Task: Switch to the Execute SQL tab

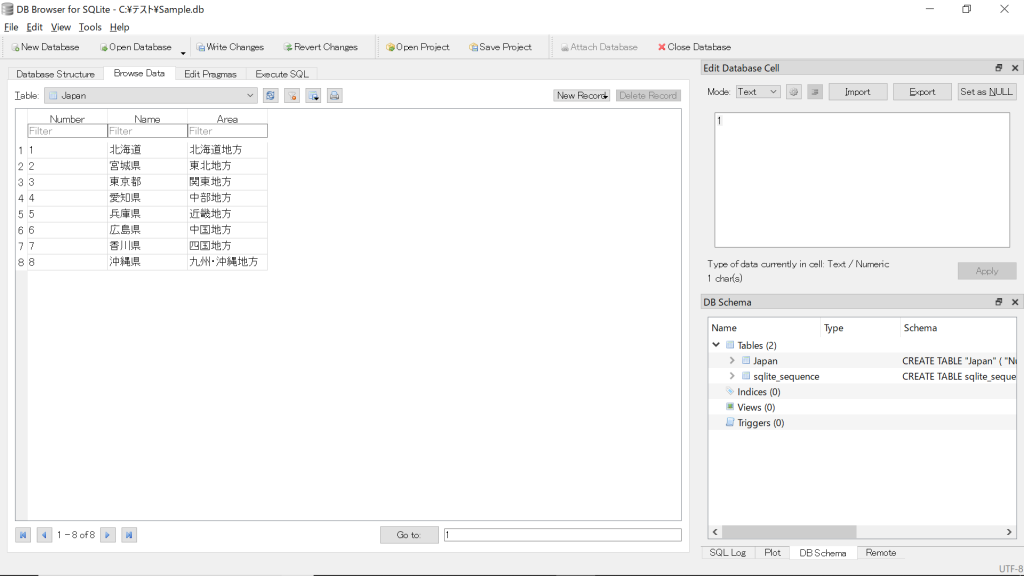Action: [x=282, y=74]
